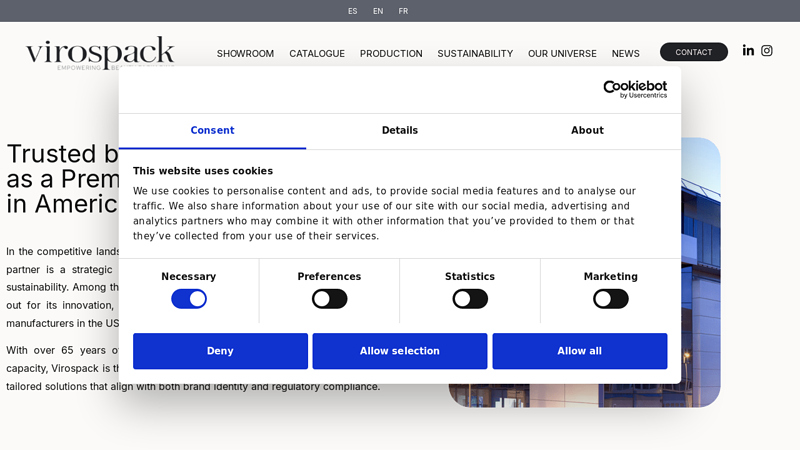Click the Virospack logo in header
This screenshot has width=800, height=450.
click(100, 53)
